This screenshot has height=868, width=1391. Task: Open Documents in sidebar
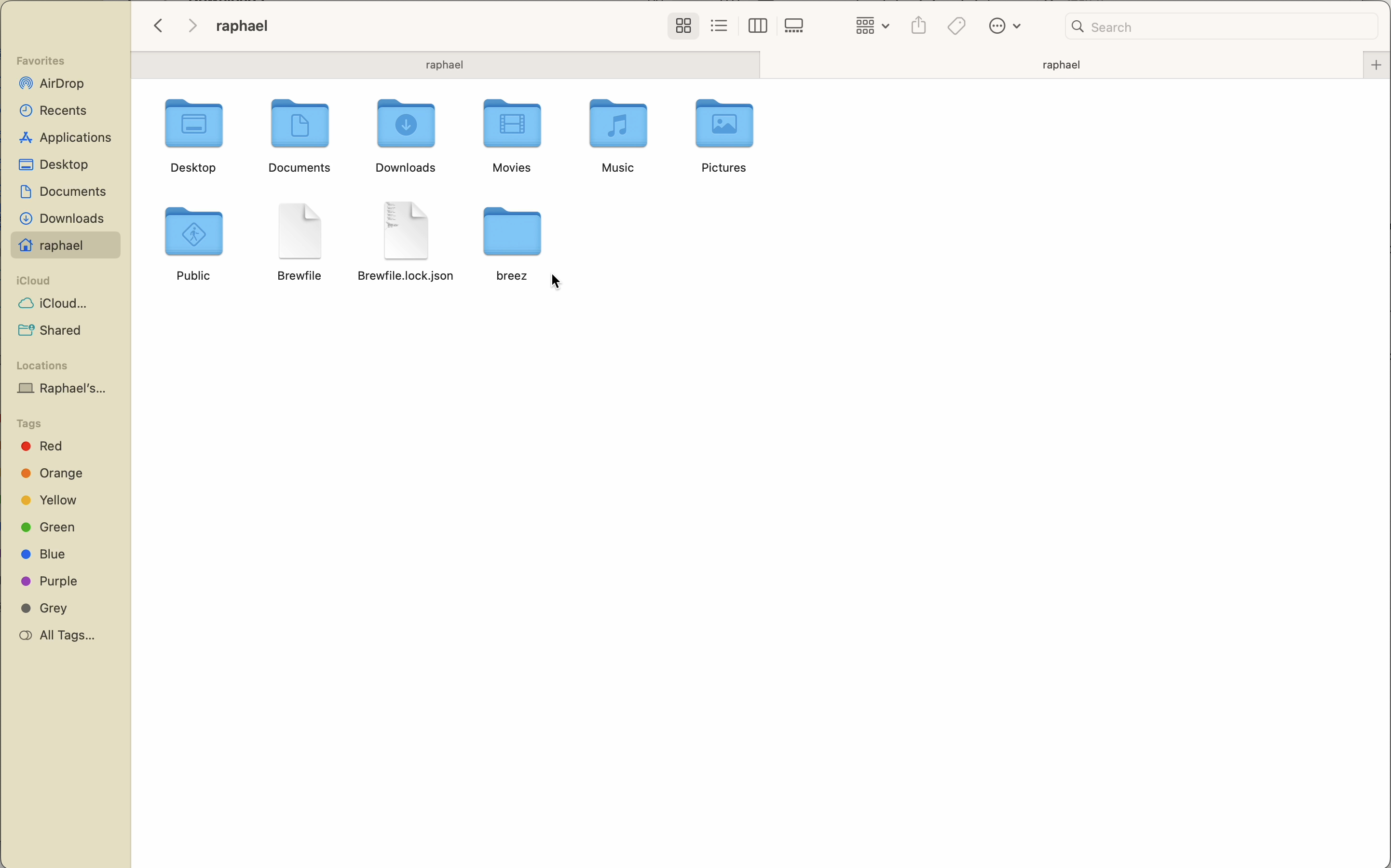click(x=66, y=192)
